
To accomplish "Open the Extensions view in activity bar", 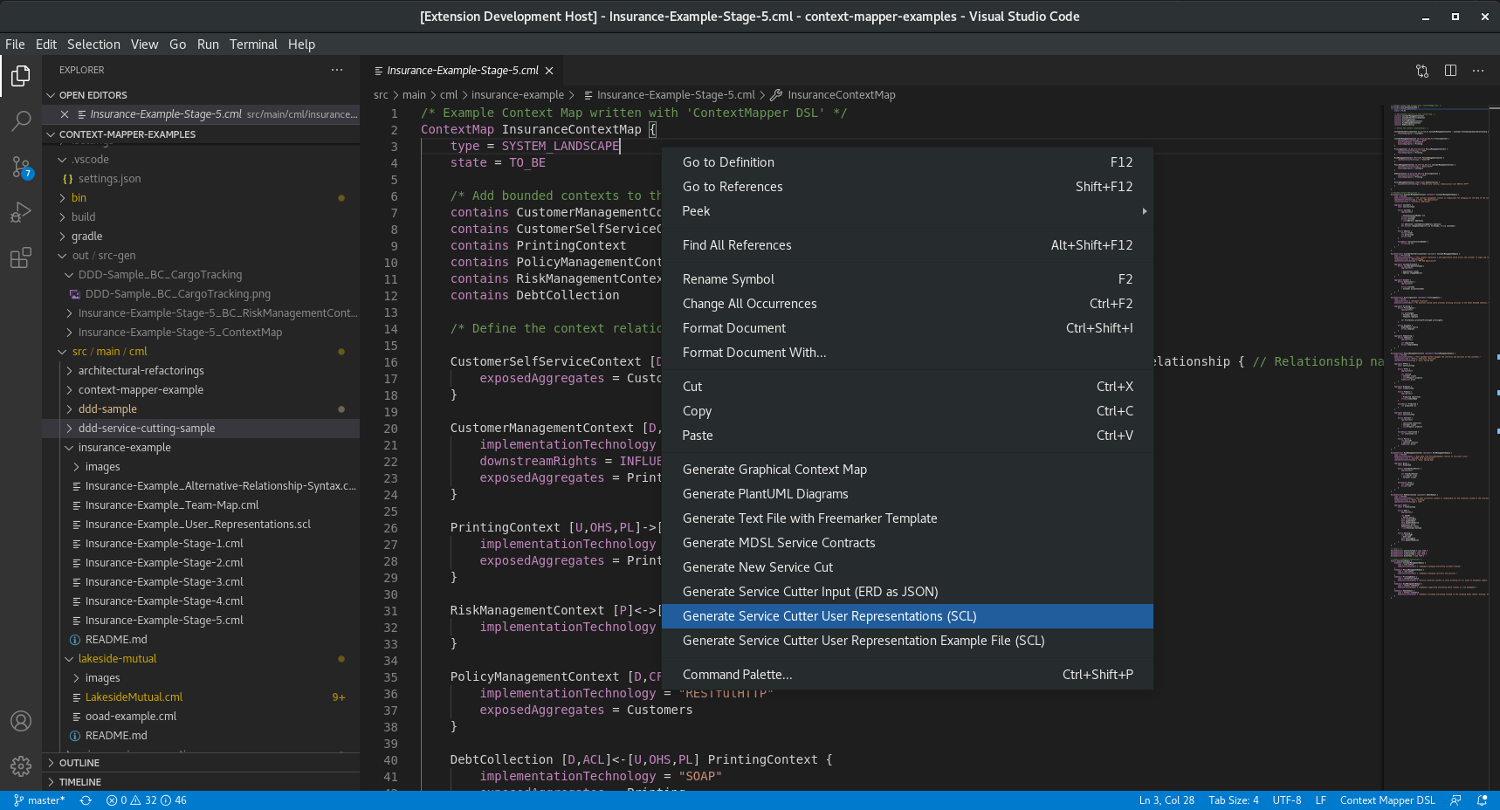I will [x=20, y=258].
